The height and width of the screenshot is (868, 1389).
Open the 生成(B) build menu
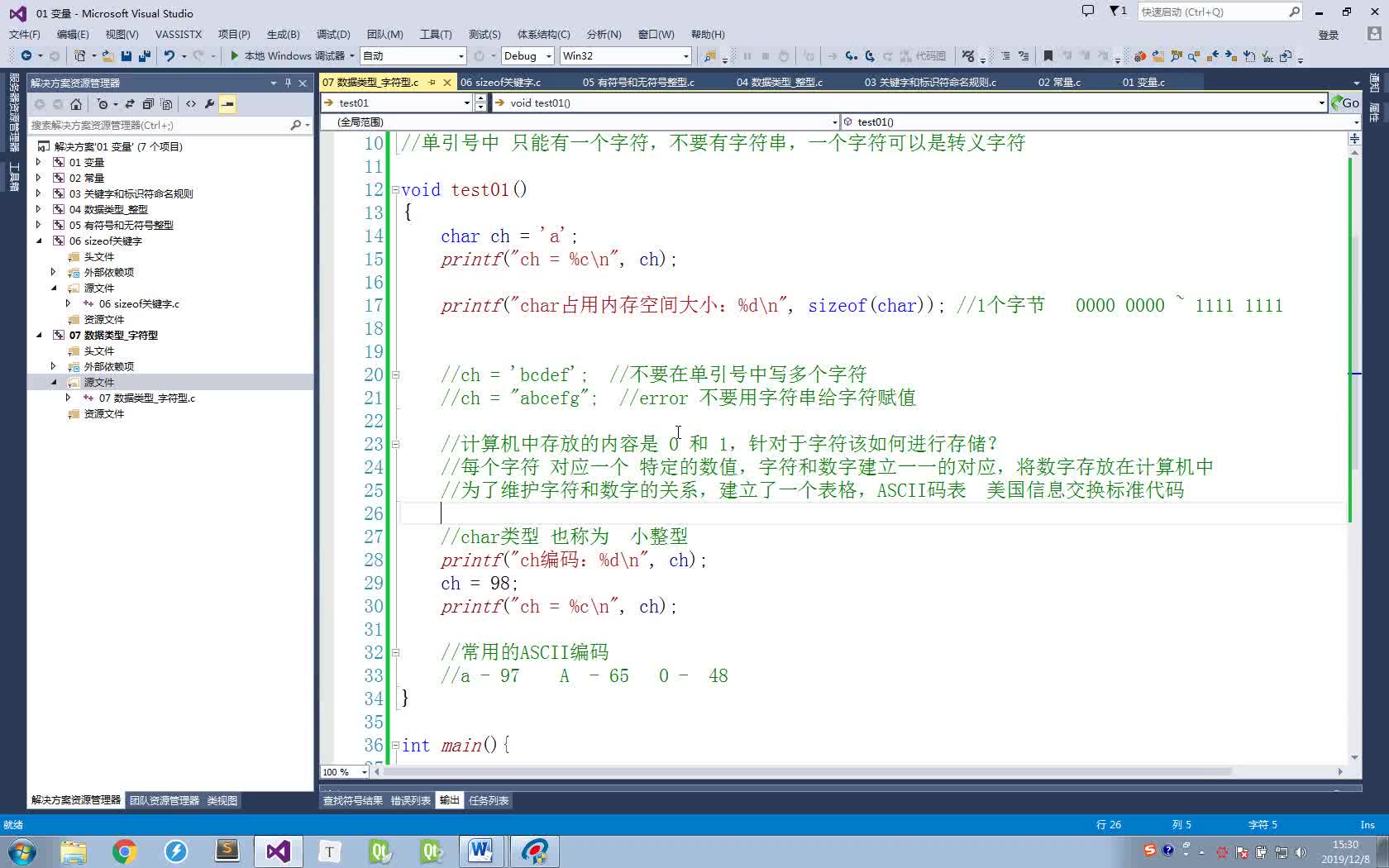(x=283, y=35)
